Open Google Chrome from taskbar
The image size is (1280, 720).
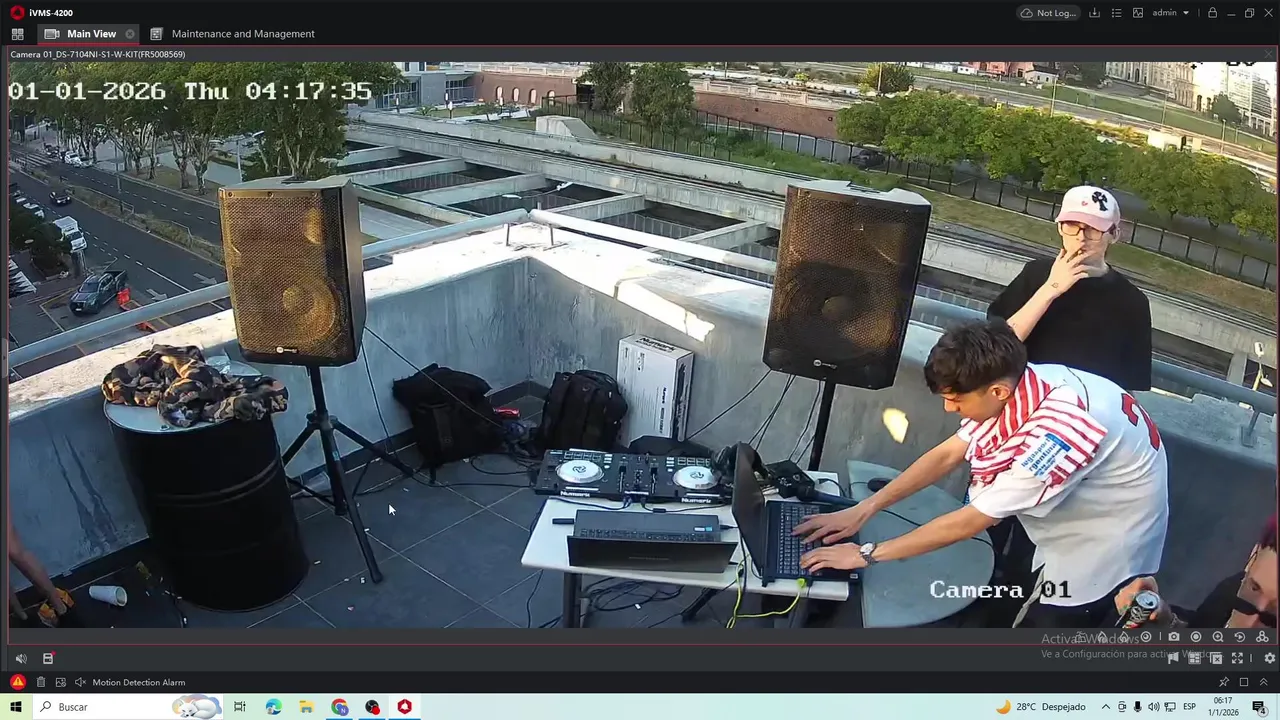340,707
